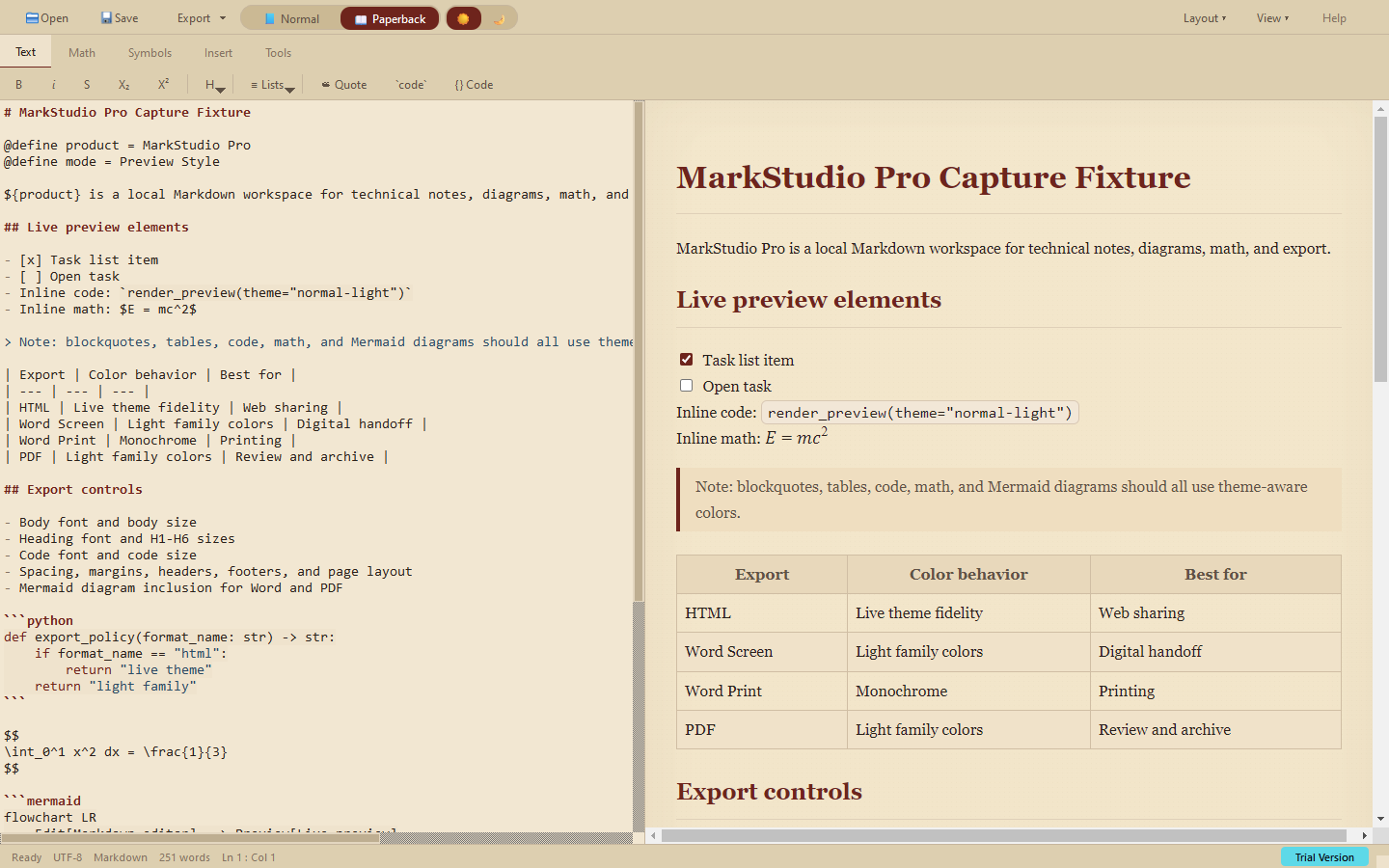Place cursor on '# MarkStudio Pro Capture Fixture' editor line
The width and height of the screenshot is (1389, 868).
127,113
